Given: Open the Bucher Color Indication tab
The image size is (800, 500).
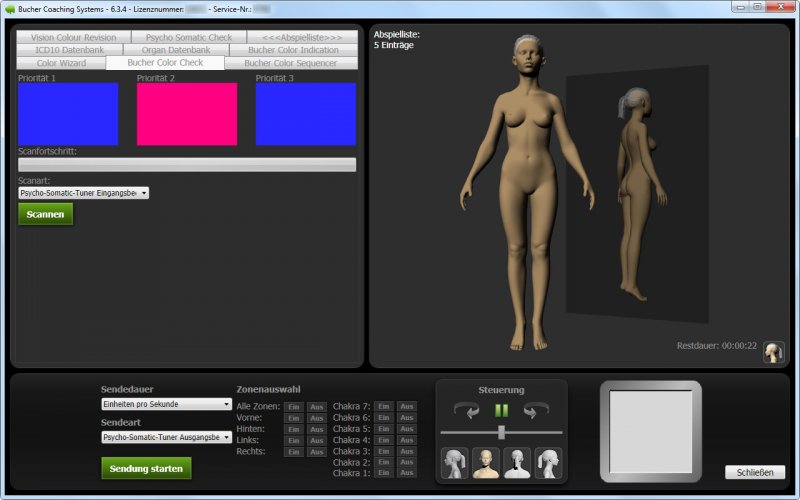Looking at the screenshot, I should (x=293, y=50).
